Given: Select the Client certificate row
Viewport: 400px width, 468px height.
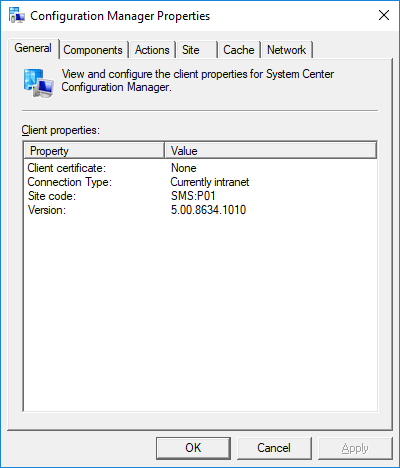Looking at the screenshot, I should point(200,168).
